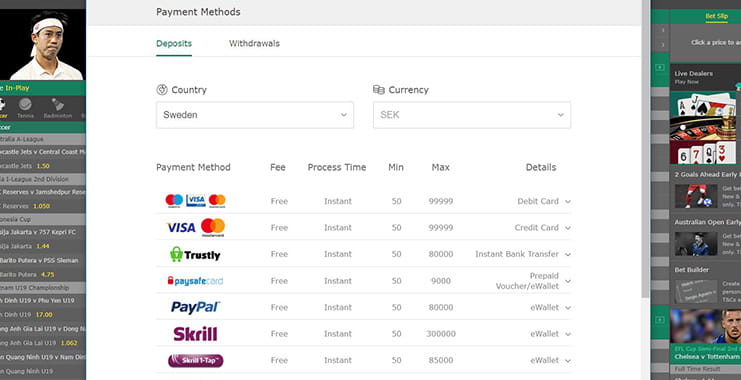Screen dimensions: 741x380
Task: Click the Visa Mastercard credit card logo
Action: (x=196, y=227)
